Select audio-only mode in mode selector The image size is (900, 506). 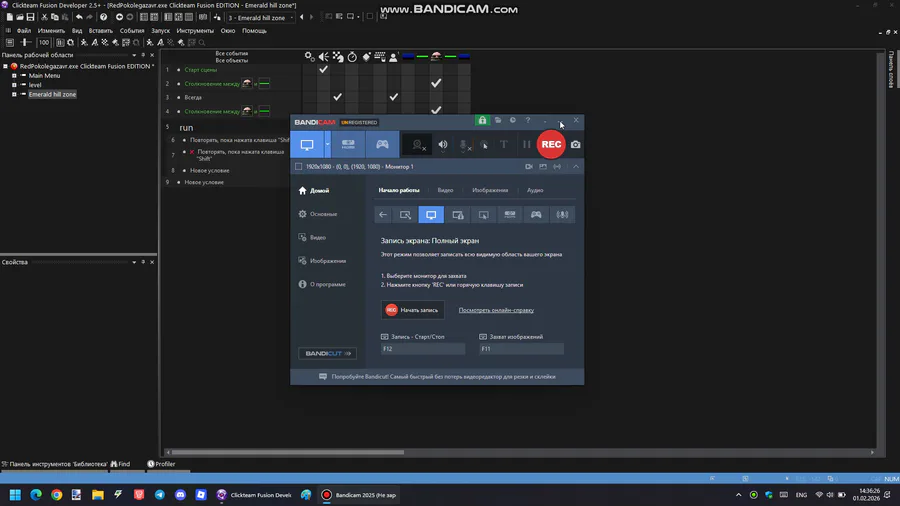coord(562,215)
